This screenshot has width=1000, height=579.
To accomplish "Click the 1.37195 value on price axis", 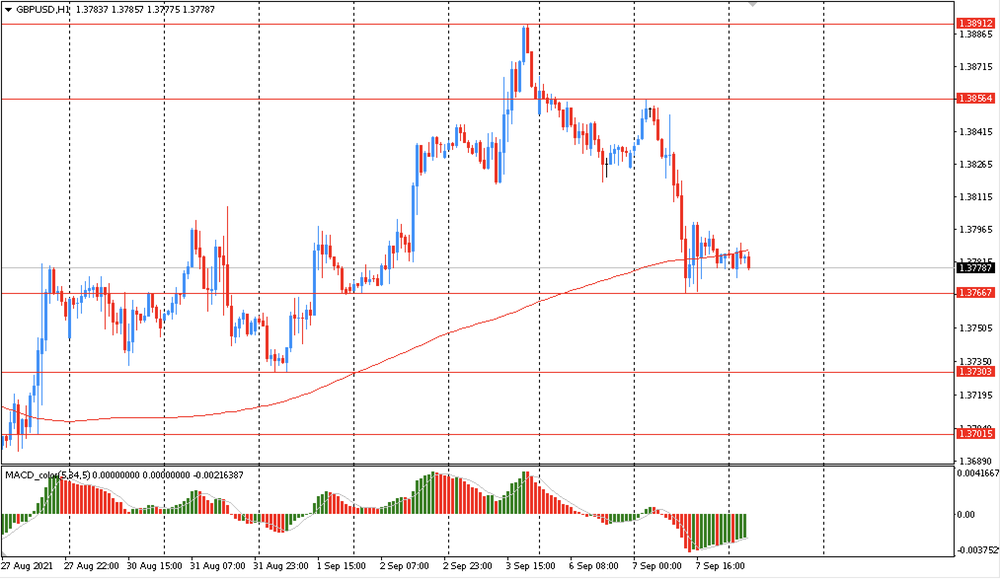I will click(x=976, y=395).
